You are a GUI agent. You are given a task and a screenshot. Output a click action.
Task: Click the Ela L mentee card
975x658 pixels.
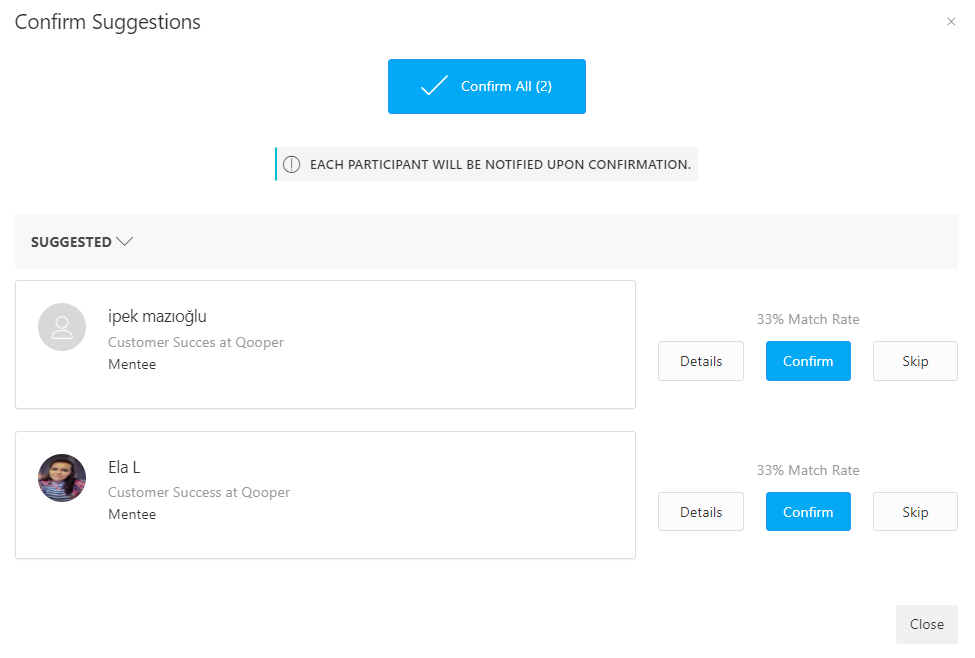click(325, 495)
